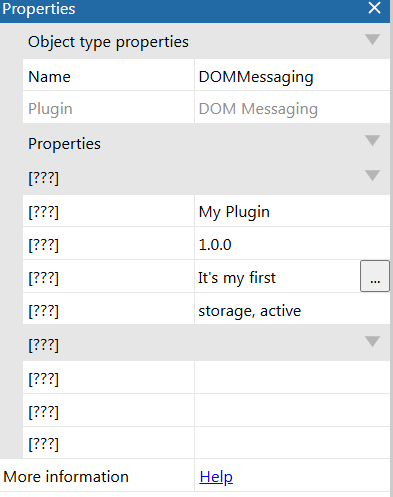Click the Properties section header text
Screen dimensions: 393x497
[64, 144]
